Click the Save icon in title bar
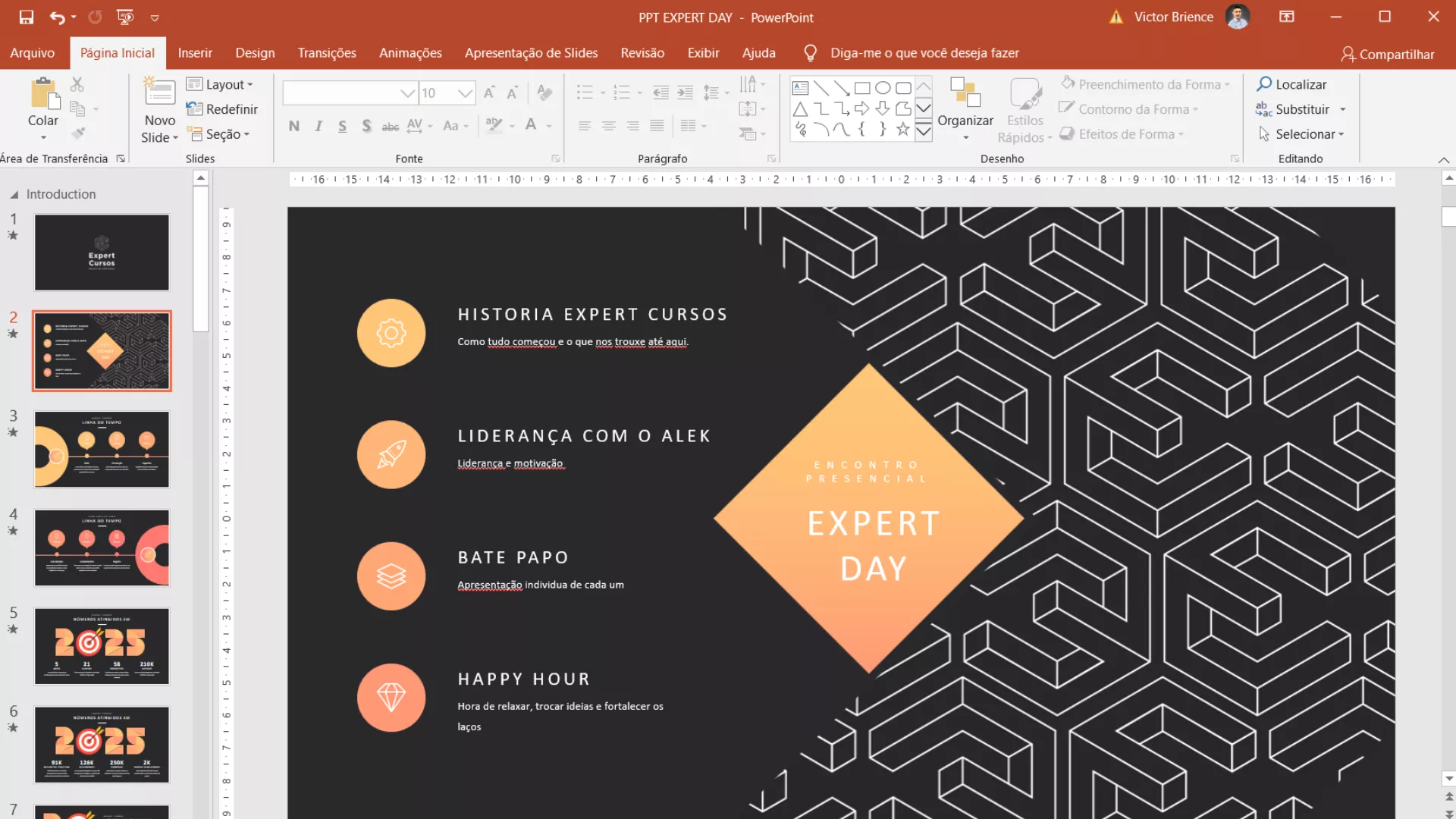Viewport: 1456px width, 819px height. coord(27,17)
